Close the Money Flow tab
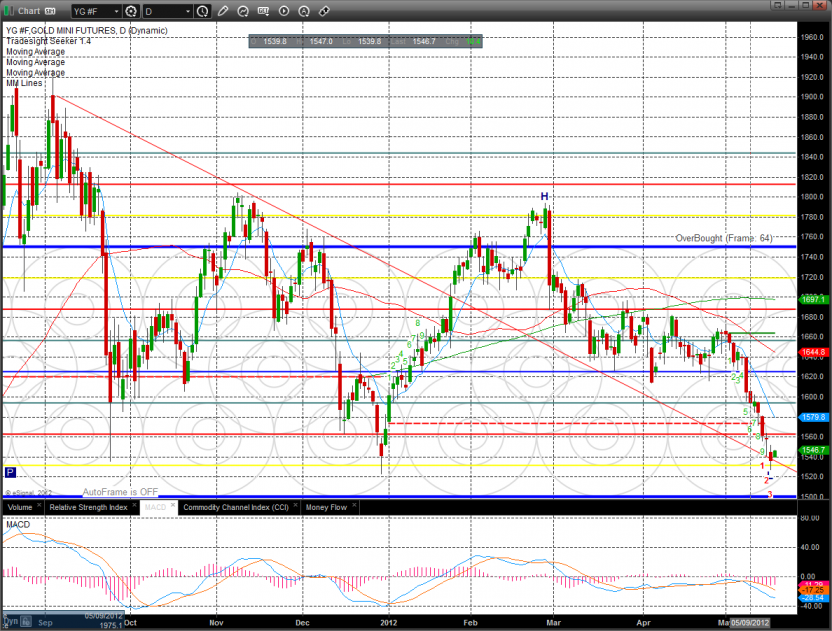832x631 pixels. pos(354,505)
